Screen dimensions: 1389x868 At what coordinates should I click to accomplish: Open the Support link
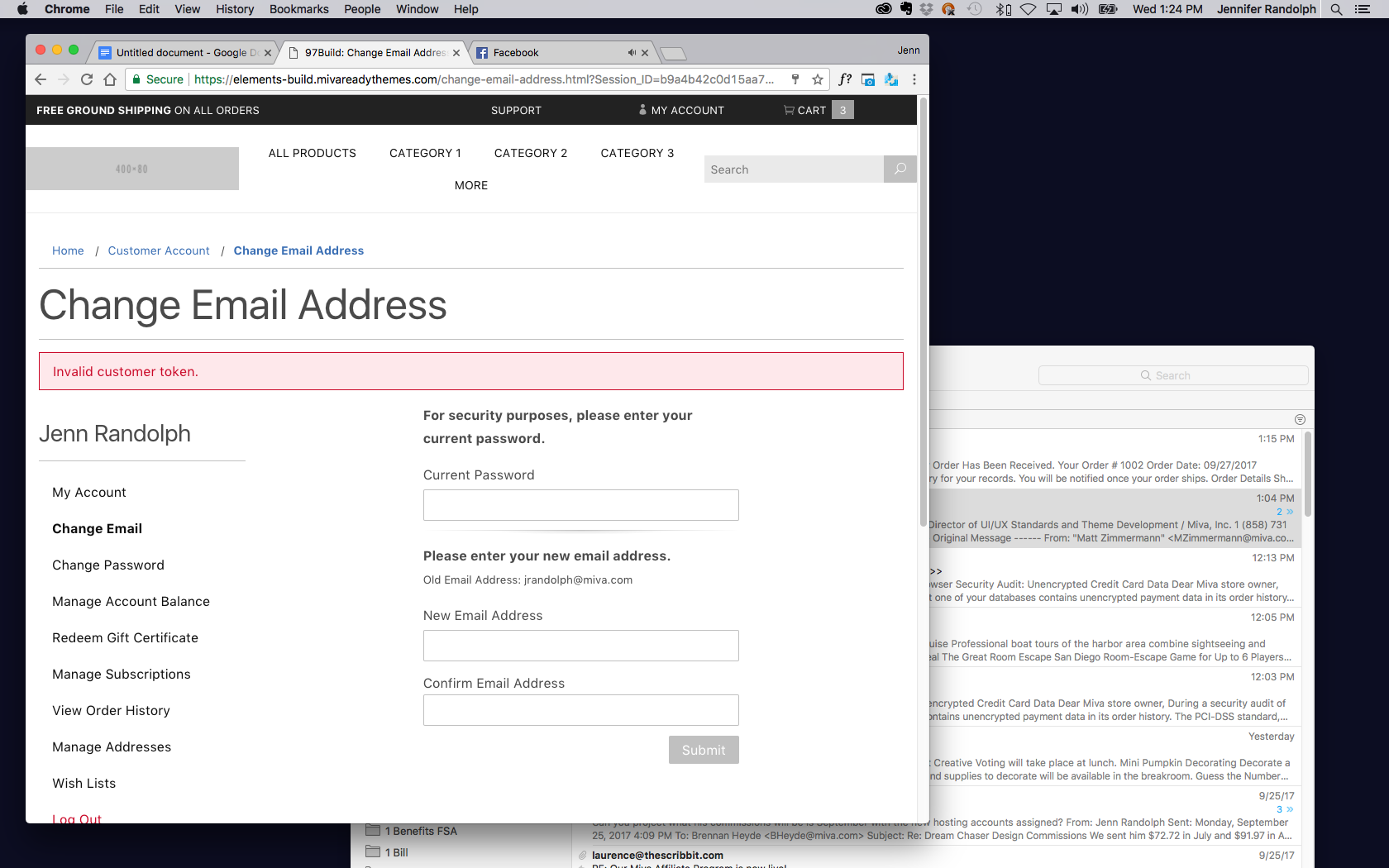[x=516, y=110]
